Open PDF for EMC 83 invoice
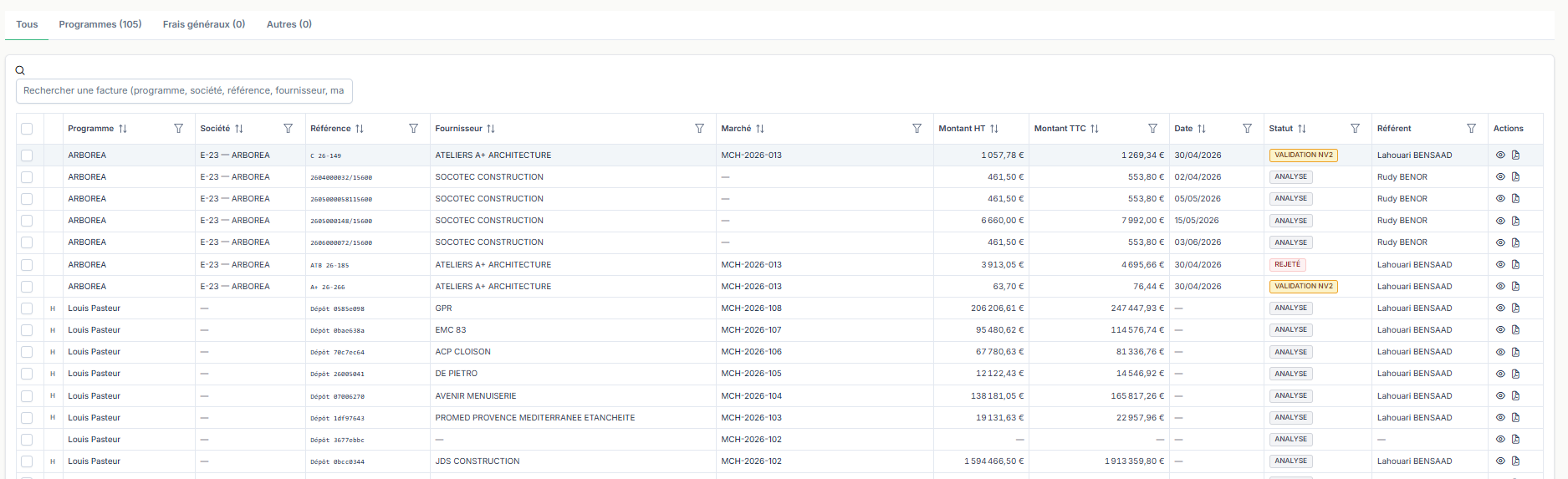Image resolution: width=1568 pixels, height=479 pixels. (1515, 329)
